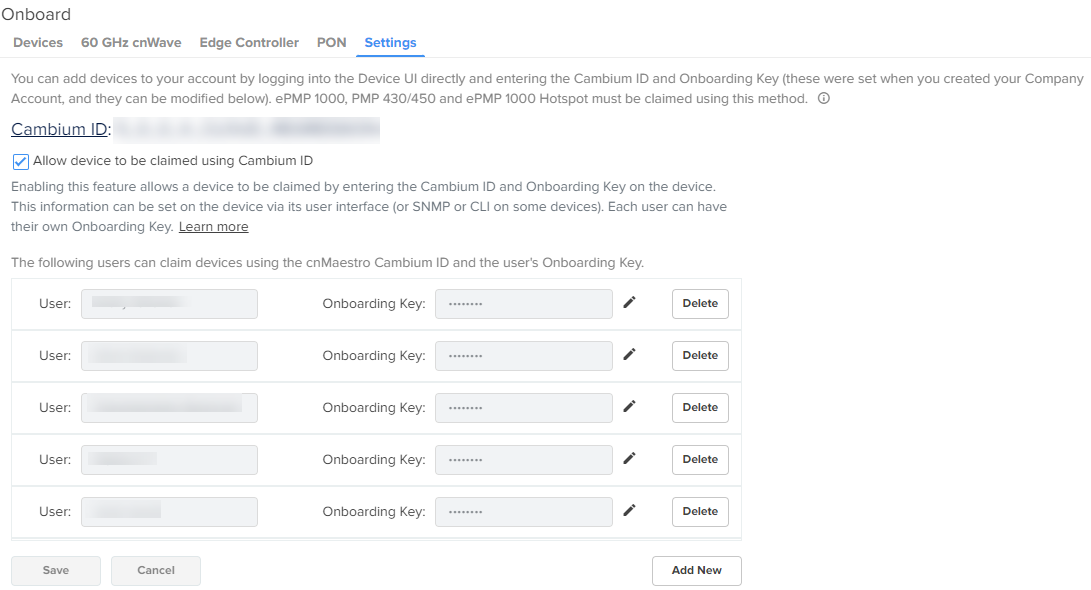The height and width of the screenshot is (590, 1091).
Task: Click the pencil edit icon in first user row
Action: pos(629,303)
